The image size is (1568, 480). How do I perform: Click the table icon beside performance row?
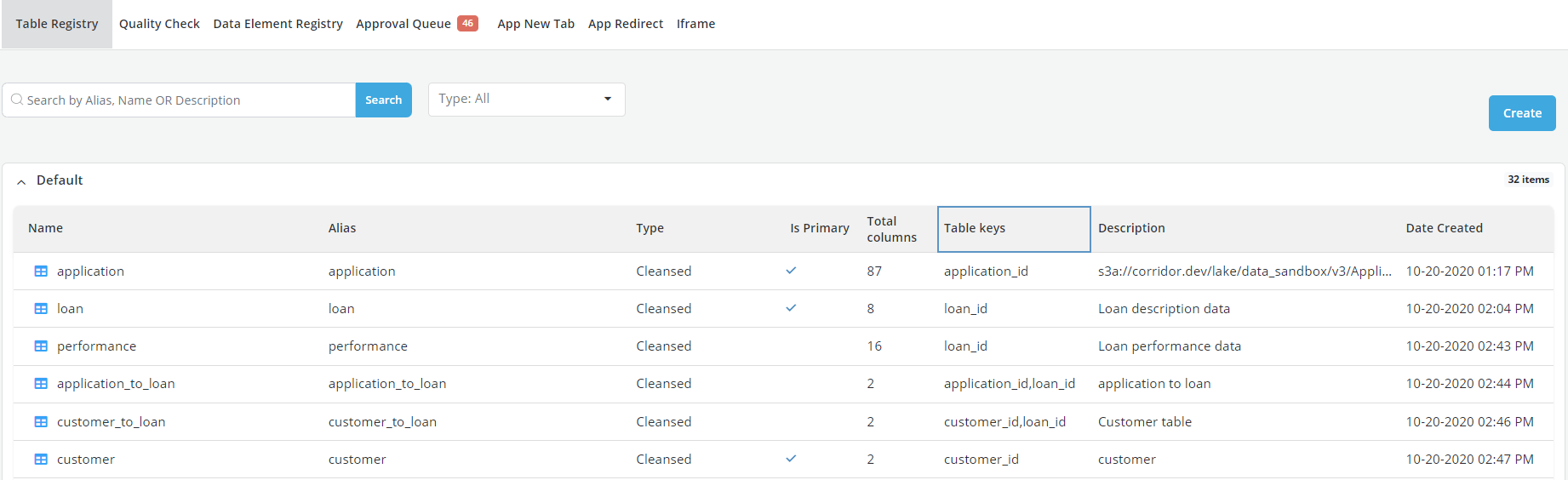coord(41,346)
